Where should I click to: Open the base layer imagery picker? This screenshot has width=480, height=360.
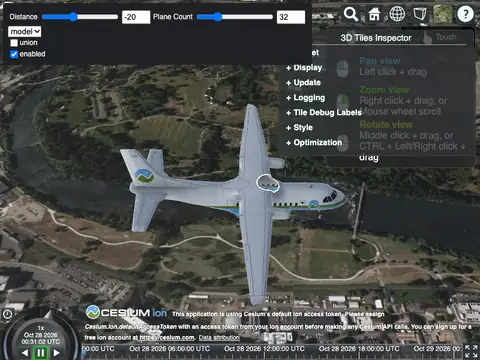443,14
